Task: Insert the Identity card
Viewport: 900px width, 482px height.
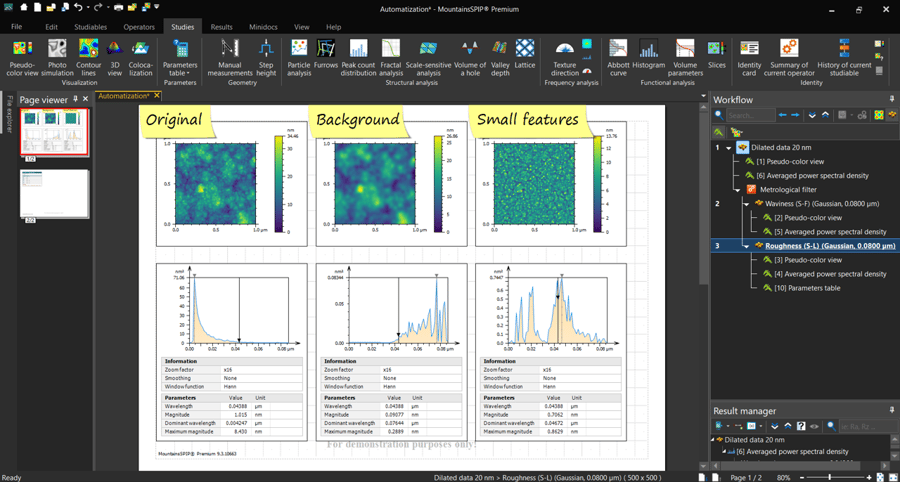Action: click(750, 57)
